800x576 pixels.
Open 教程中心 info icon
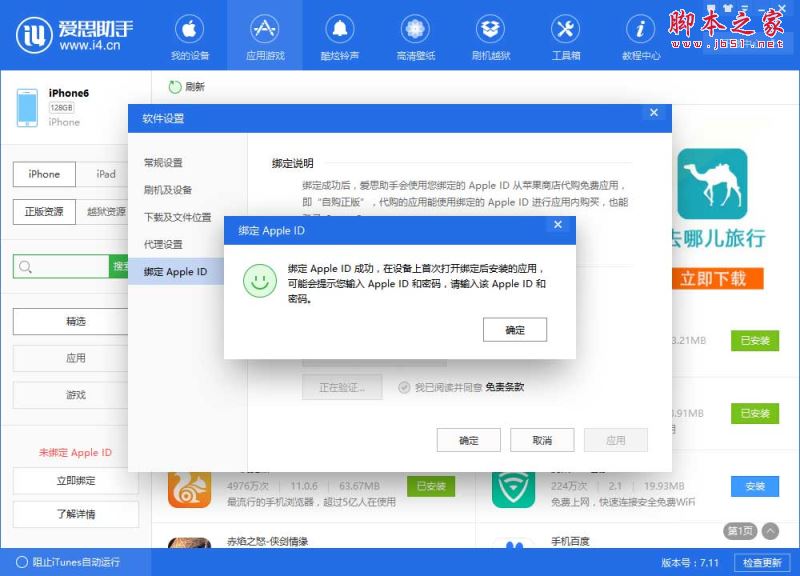tap(640, 30)
